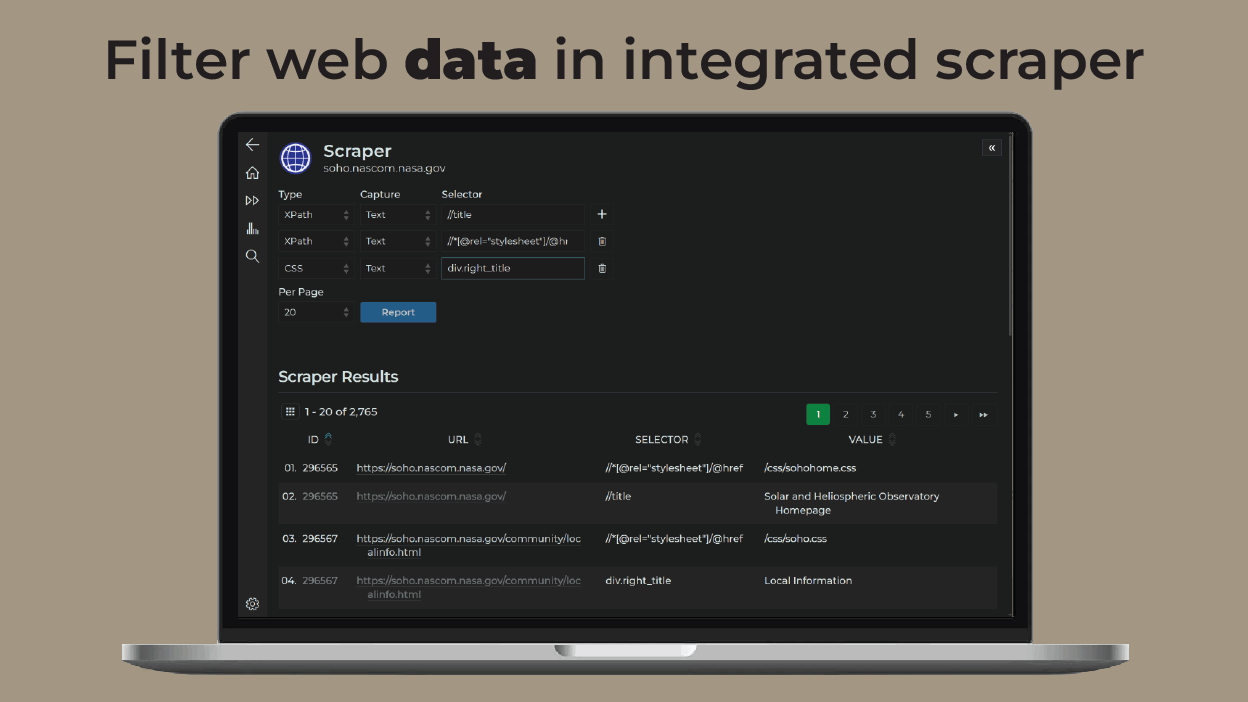
Task: Click the fast-forward crawl icon in sidebar
Action: [x=252, y=200]
